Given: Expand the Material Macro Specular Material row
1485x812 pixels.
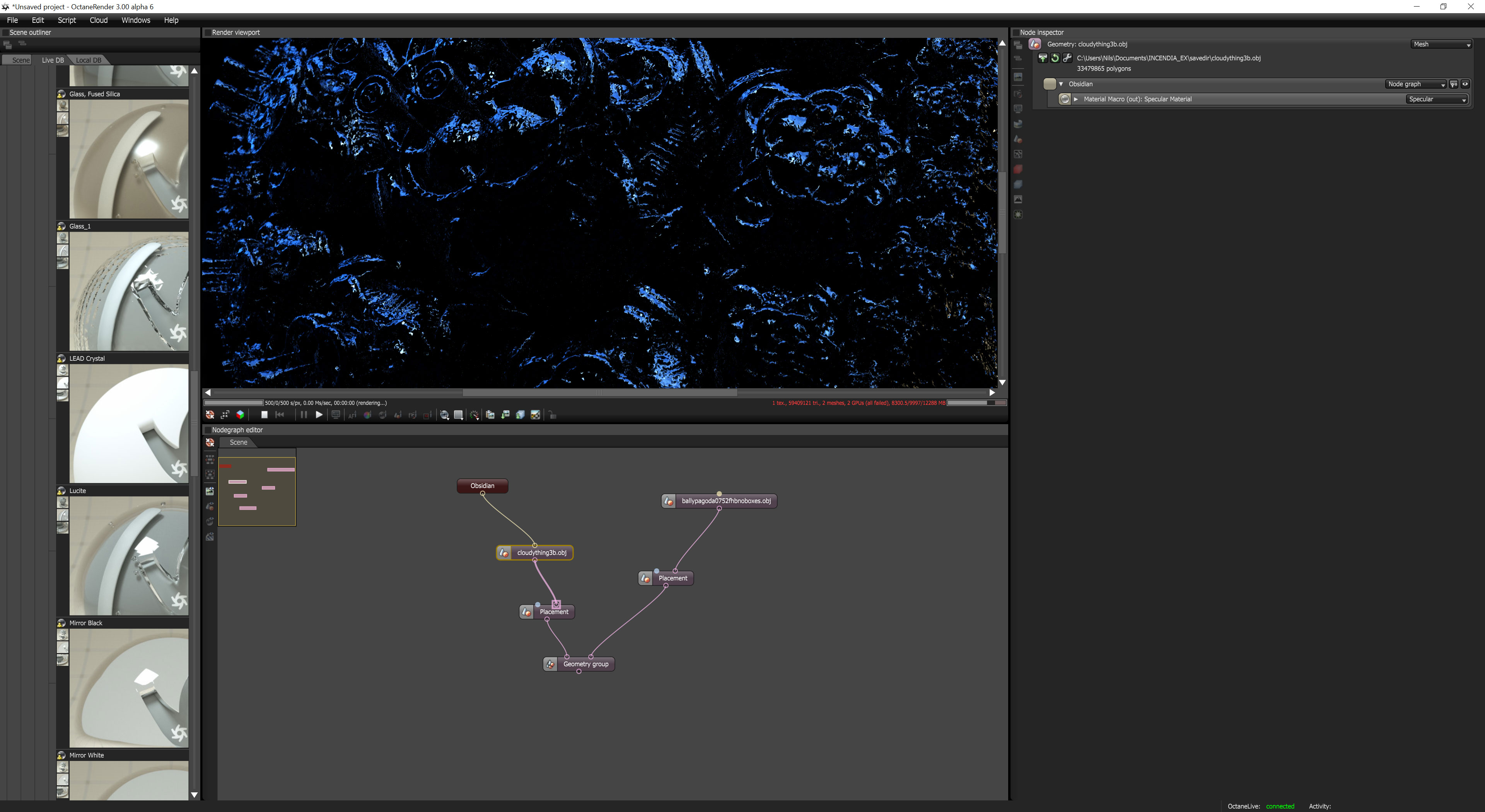Looking at the screenshot, I should click(x=1076, y=99).
